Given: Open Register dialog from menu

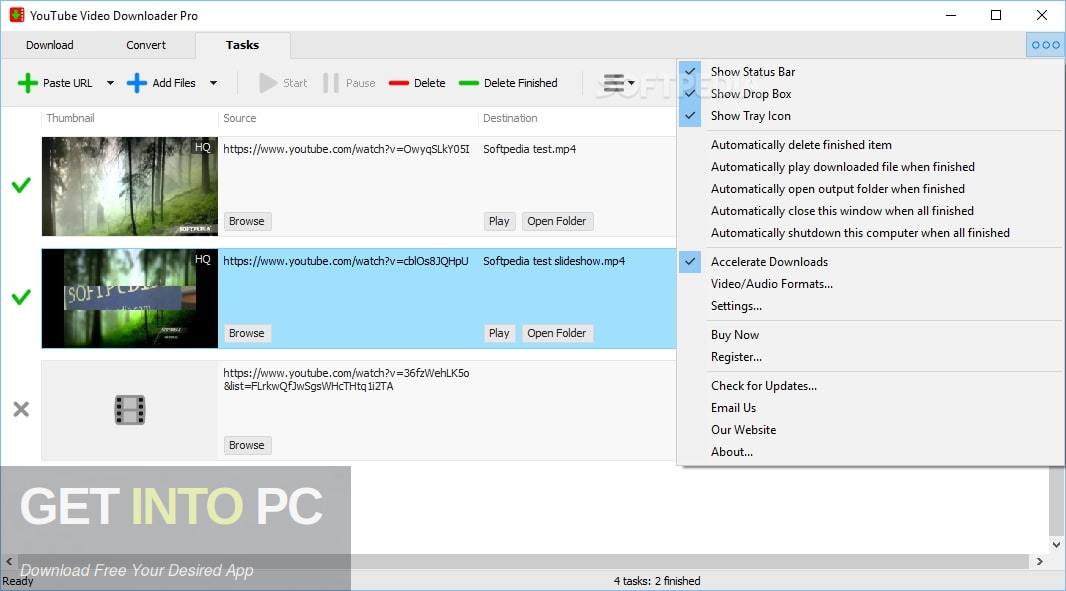Looking at the screenshot, I should coord(870,357).
